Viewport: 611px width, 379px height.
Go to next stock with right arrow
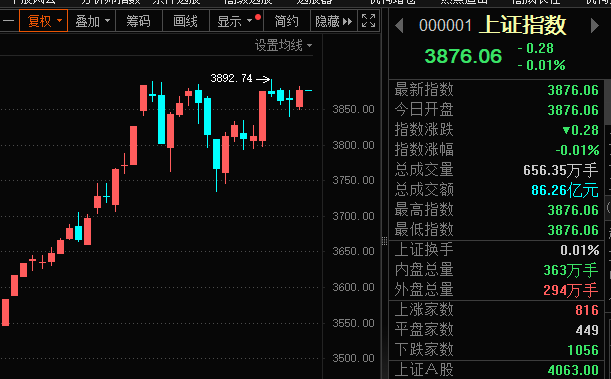coord(595,26)
